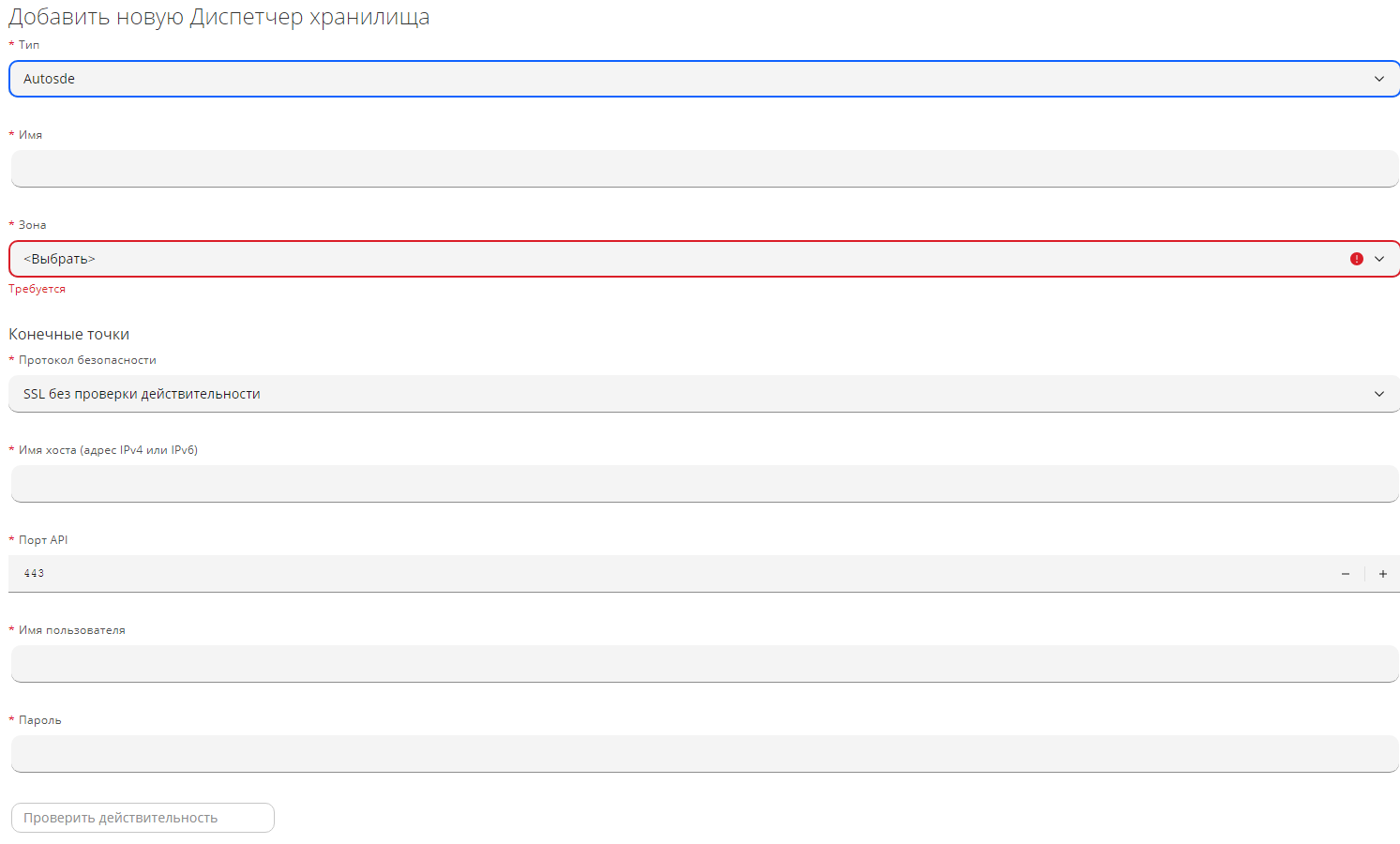
Task: Click the red error icon in Зона
Action: (1356, 259)
